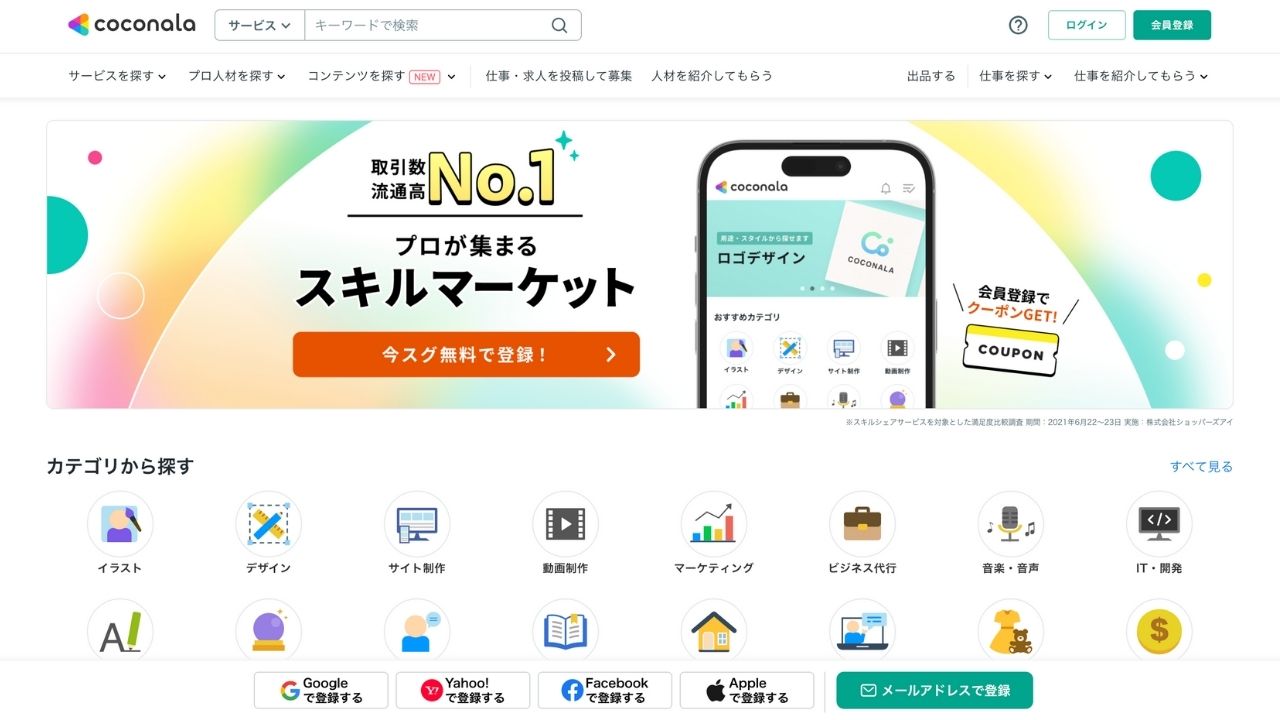The image size is (1280, 720).
Task: Click the help question mark icon
Action: point(1018,25)
